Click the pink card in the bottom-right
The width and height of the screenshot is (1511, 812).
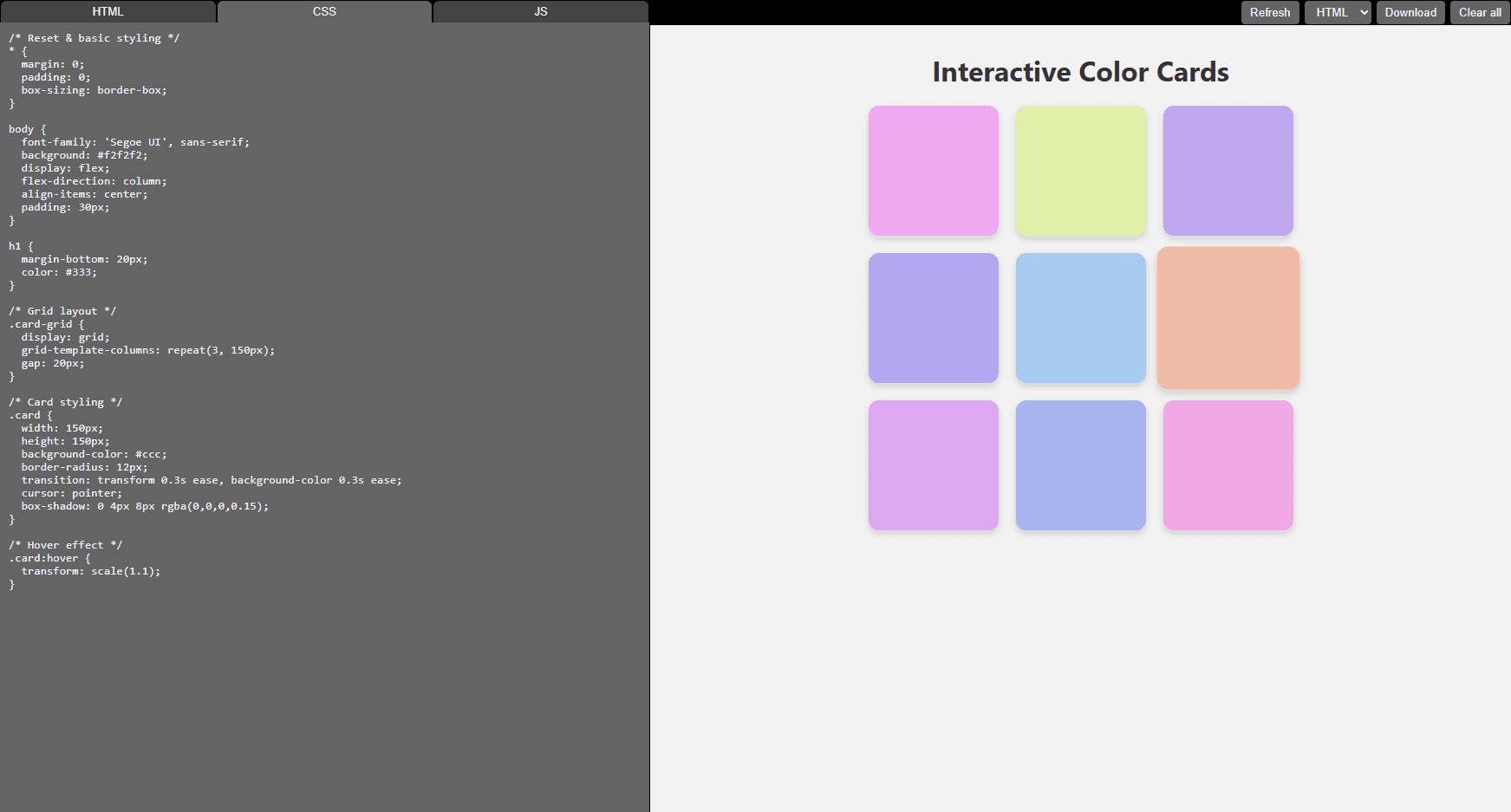pyautogui.click(x=1228, y=464)
